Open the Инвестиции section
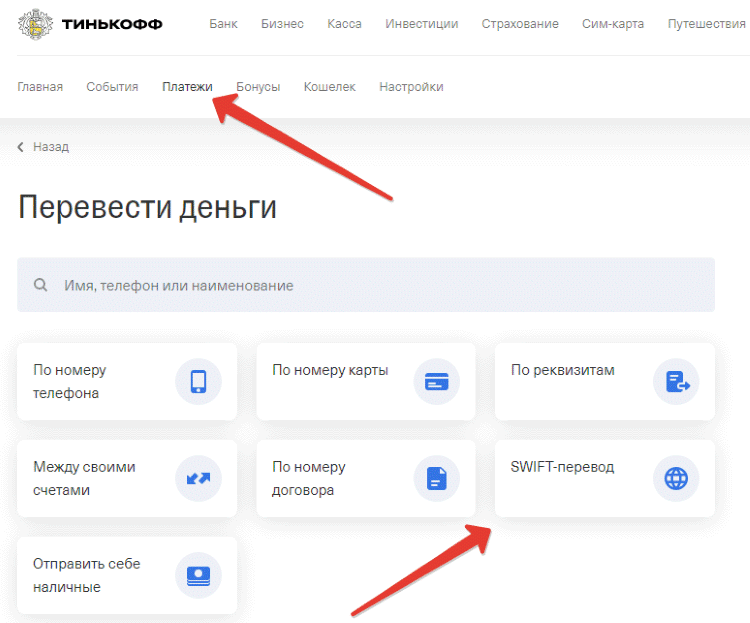 point(421,24)
